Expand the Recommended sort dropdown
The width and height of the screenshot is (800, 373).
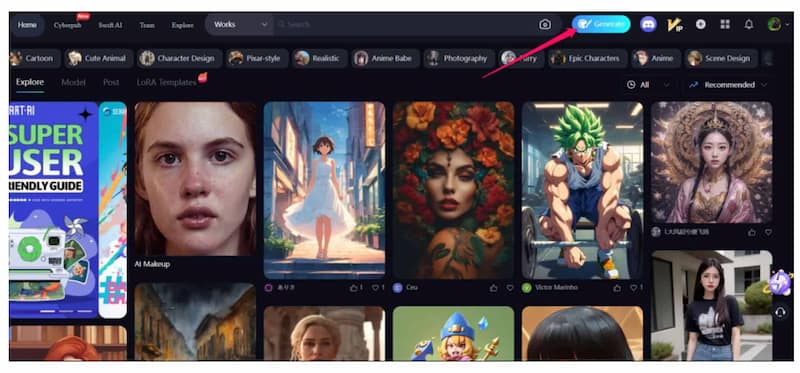pyautogui.click(x=729, y=85)
